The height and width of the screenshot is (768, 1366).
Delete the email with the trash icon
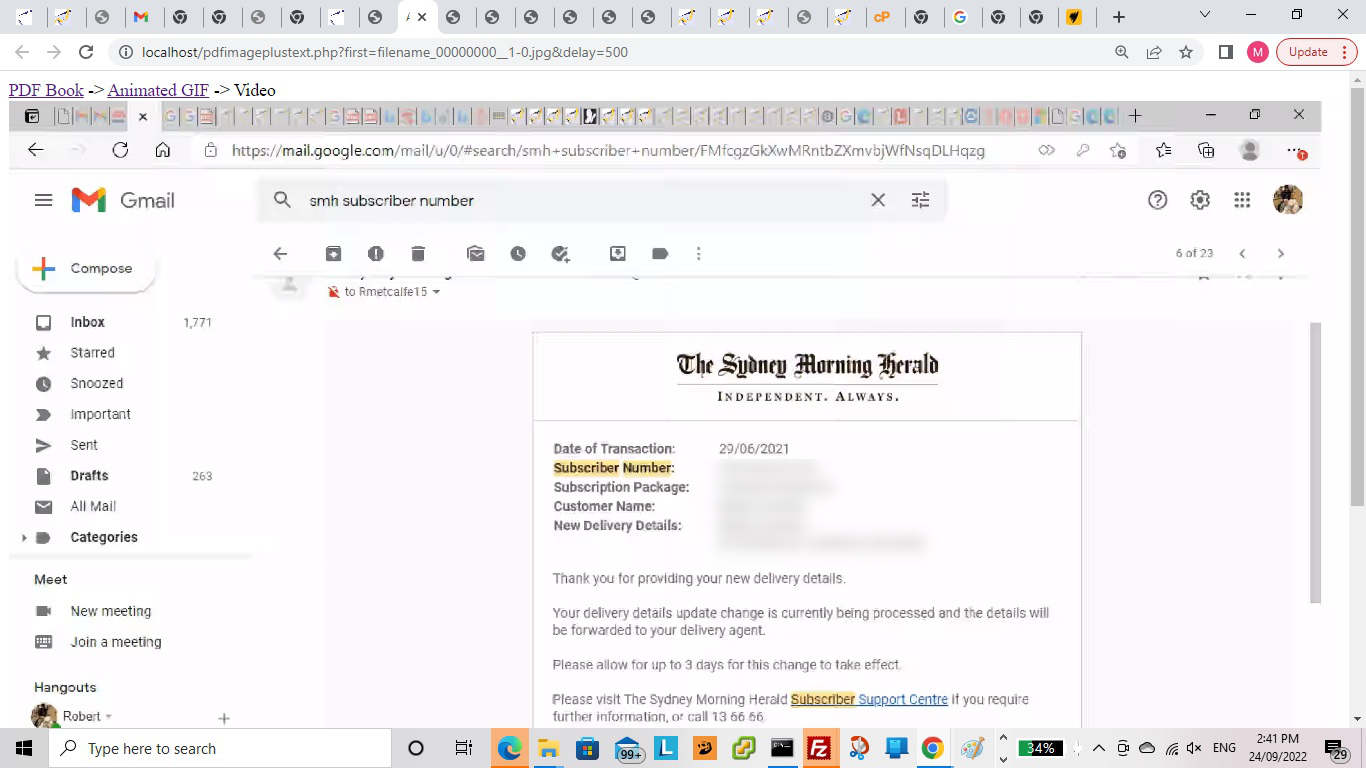click(418, 254)
